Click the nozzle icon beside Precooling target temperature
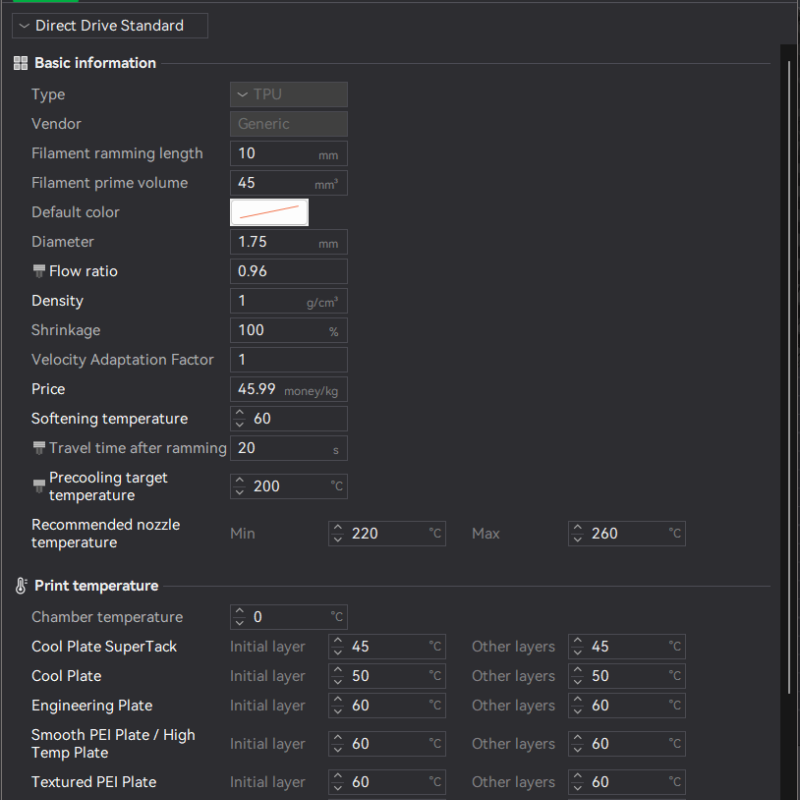This screenshot has width=800, height=800. tap(39, 486)
